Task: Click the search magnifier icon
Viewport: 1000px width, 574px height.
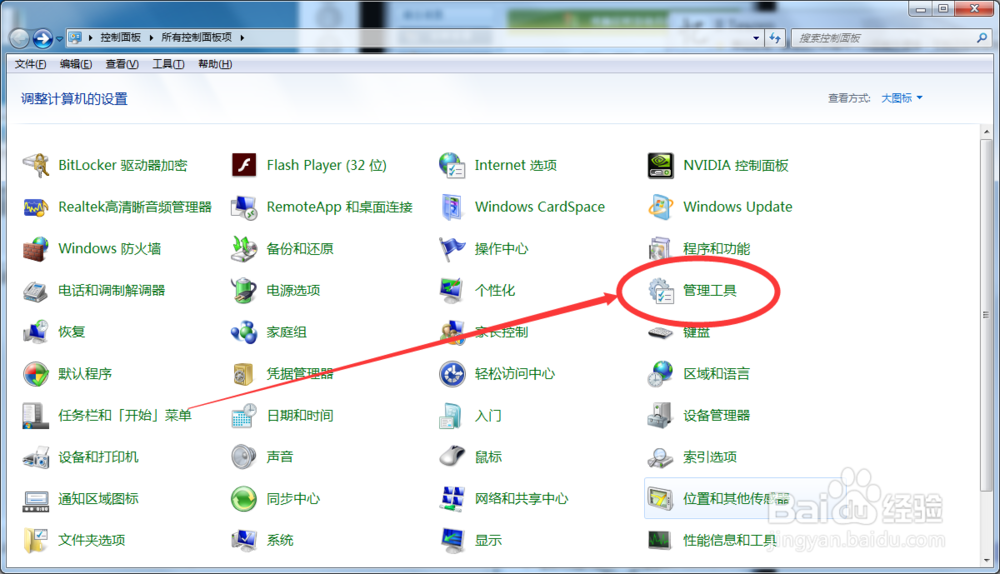Action: pyautogui.click(x=982, y=38)
